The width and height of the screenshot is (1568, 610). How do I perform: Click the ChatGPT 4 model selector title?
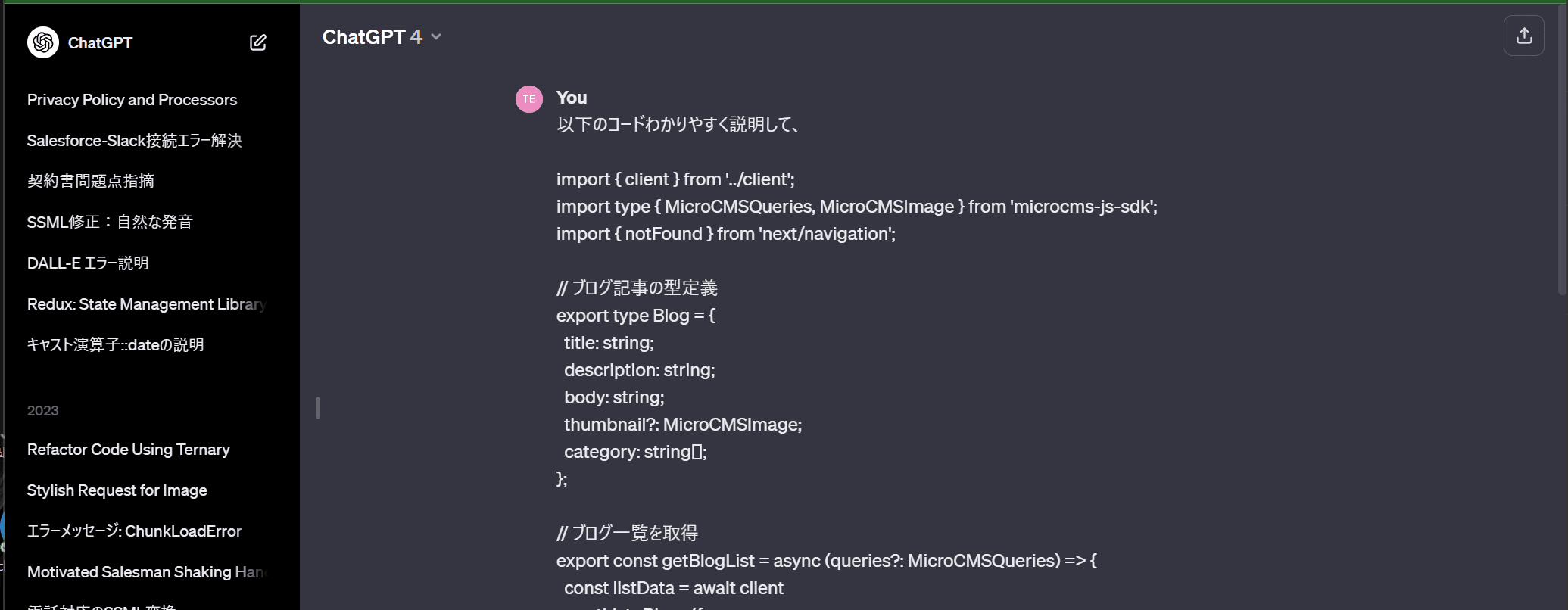coord(372,37)
